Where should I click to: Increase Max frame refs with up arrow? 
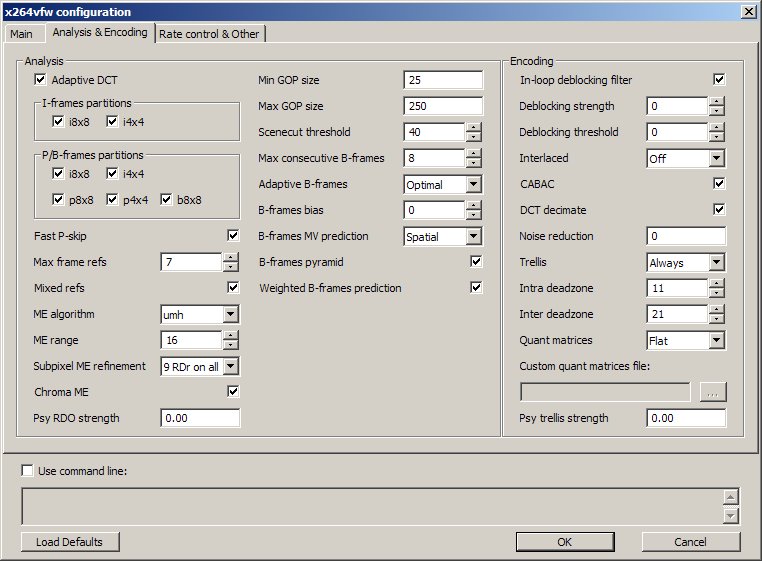231,258
